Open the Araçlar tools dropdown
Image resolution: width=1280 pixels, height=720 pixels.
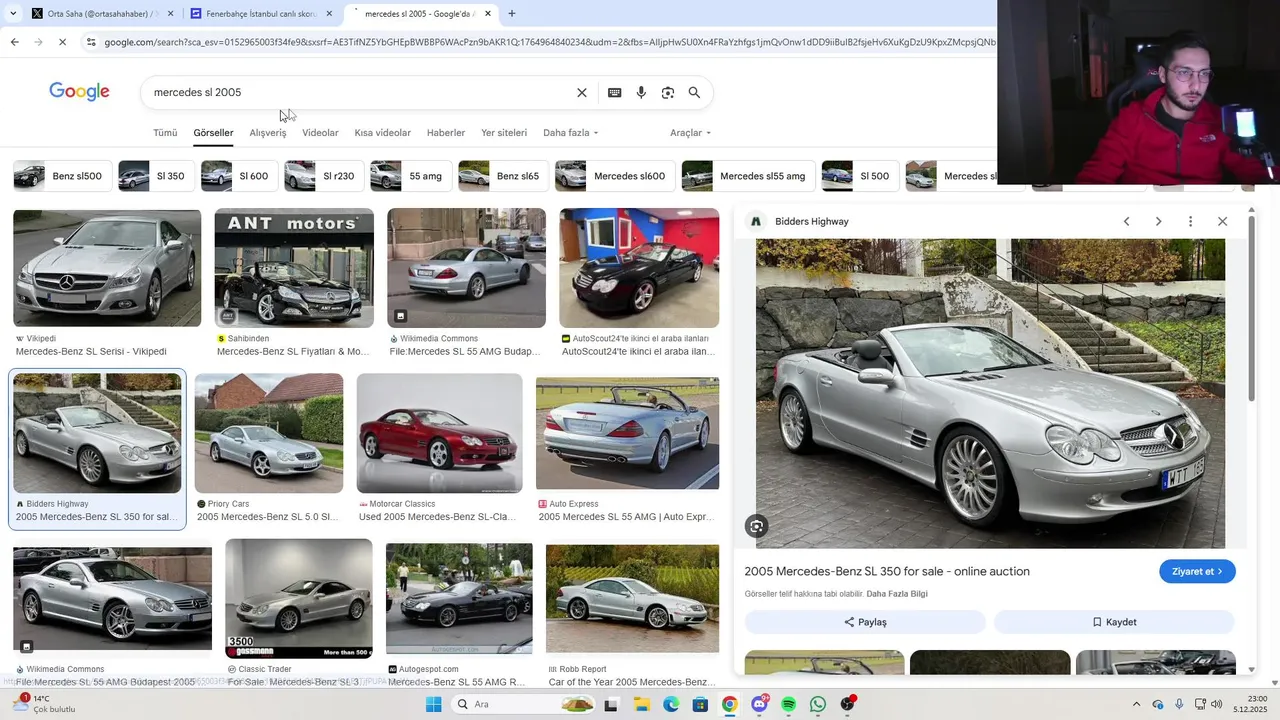690,132
